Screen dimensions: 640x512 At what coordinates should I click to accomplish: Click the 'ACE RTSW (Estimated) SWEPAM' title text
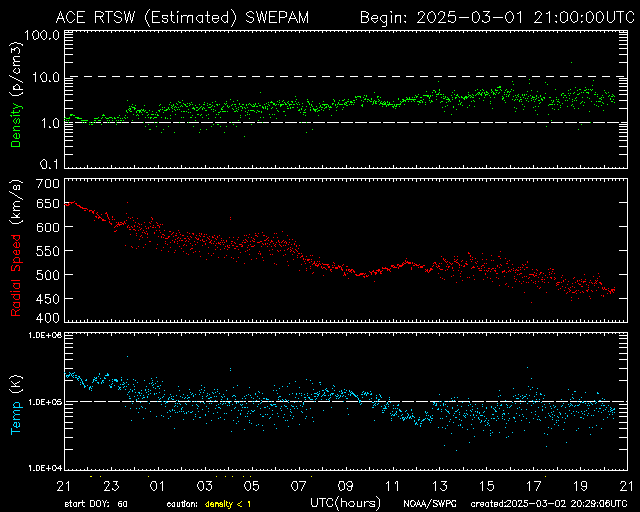tap(182, 18)
